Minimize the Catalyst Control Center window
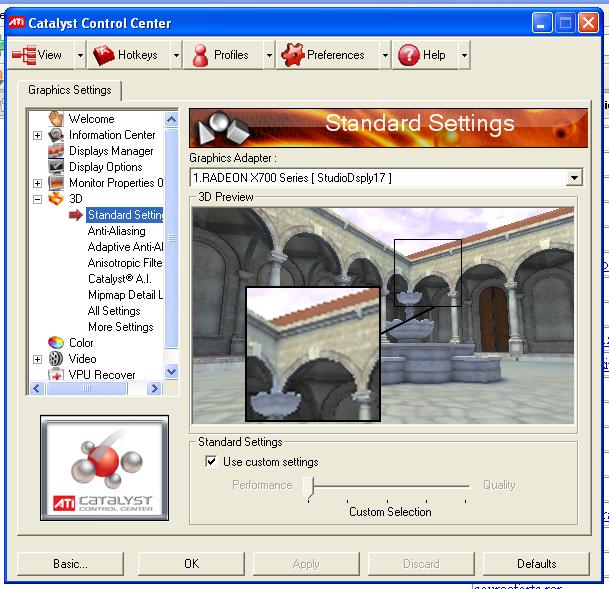The width and height of the screenshot is (609, 589). [x=542, y=23]
